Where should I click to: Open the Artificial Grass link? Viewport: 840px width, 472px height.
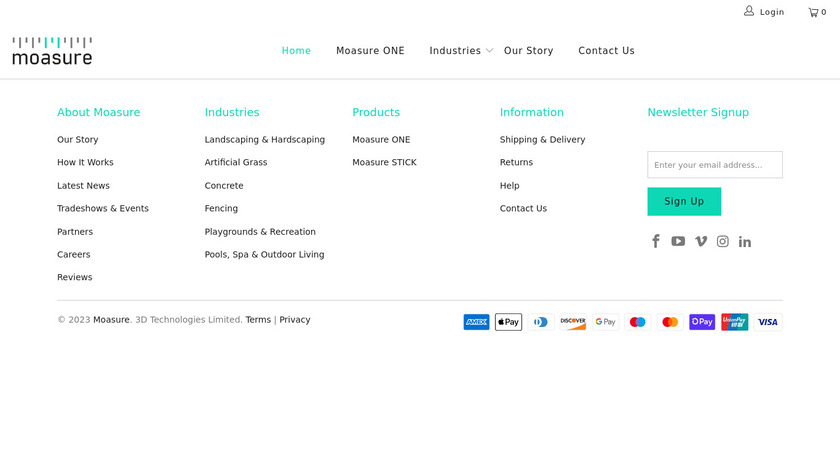tap(236, 162)
